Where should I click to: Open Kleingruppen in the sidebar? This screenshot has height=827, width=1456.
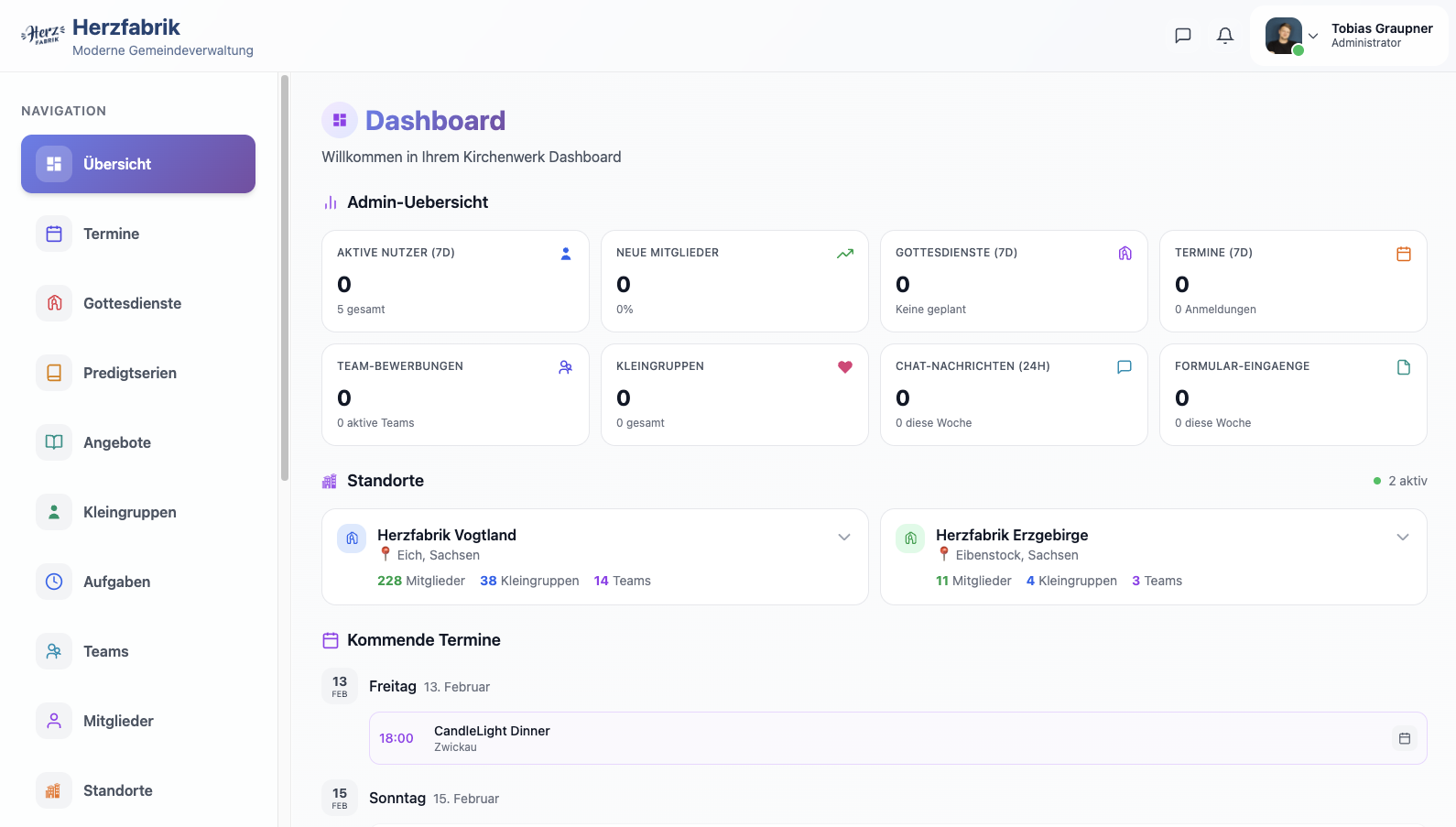pyautogui.click(x=138, y=512)
